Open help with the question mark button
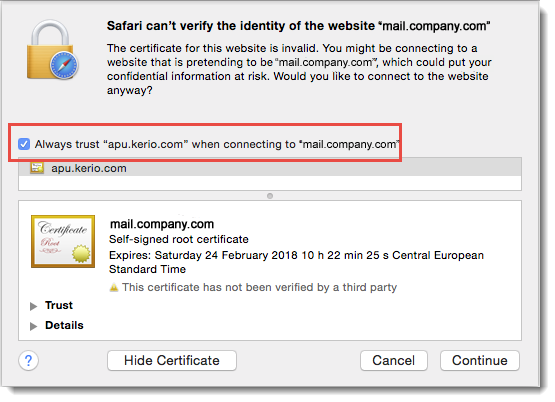 pos(28,361)
